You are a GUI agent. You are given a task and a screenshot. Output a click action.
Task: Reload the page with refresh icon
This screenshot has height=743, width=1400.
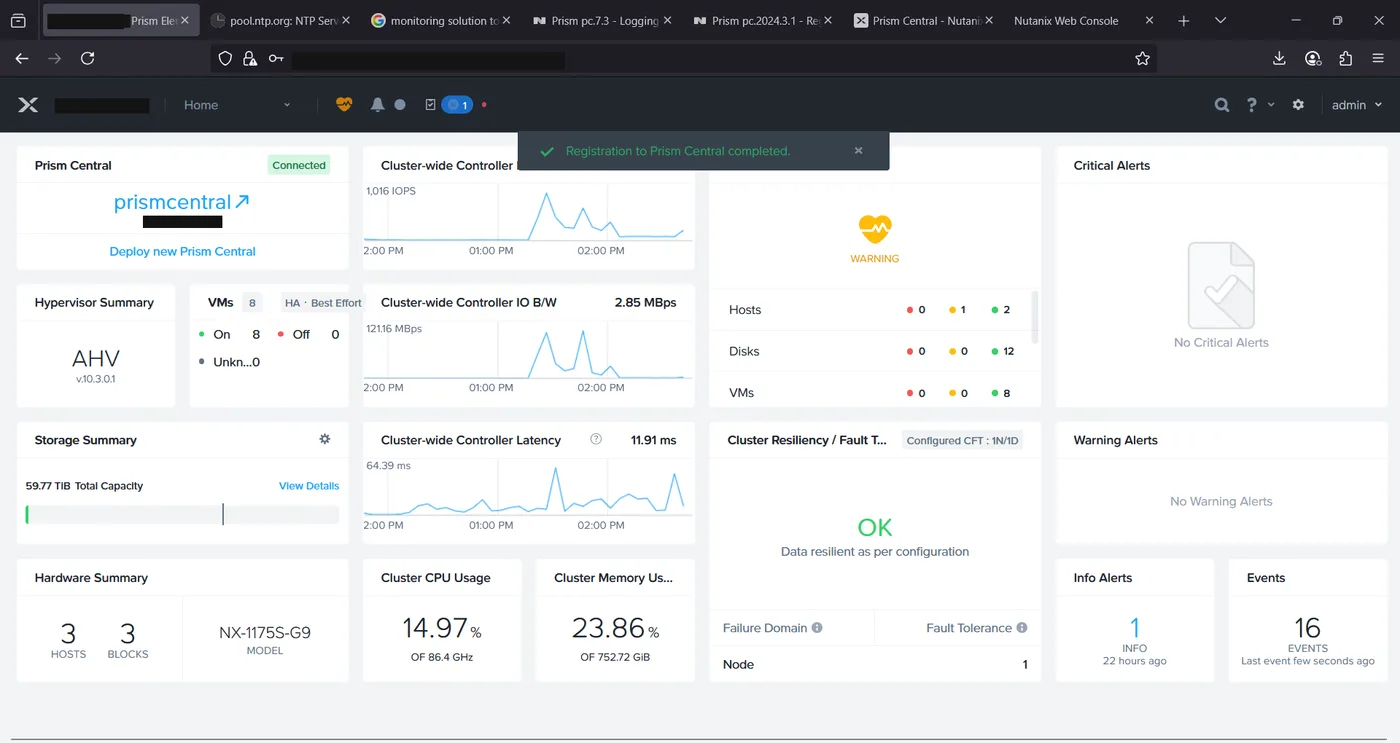(x=87, y=59)
